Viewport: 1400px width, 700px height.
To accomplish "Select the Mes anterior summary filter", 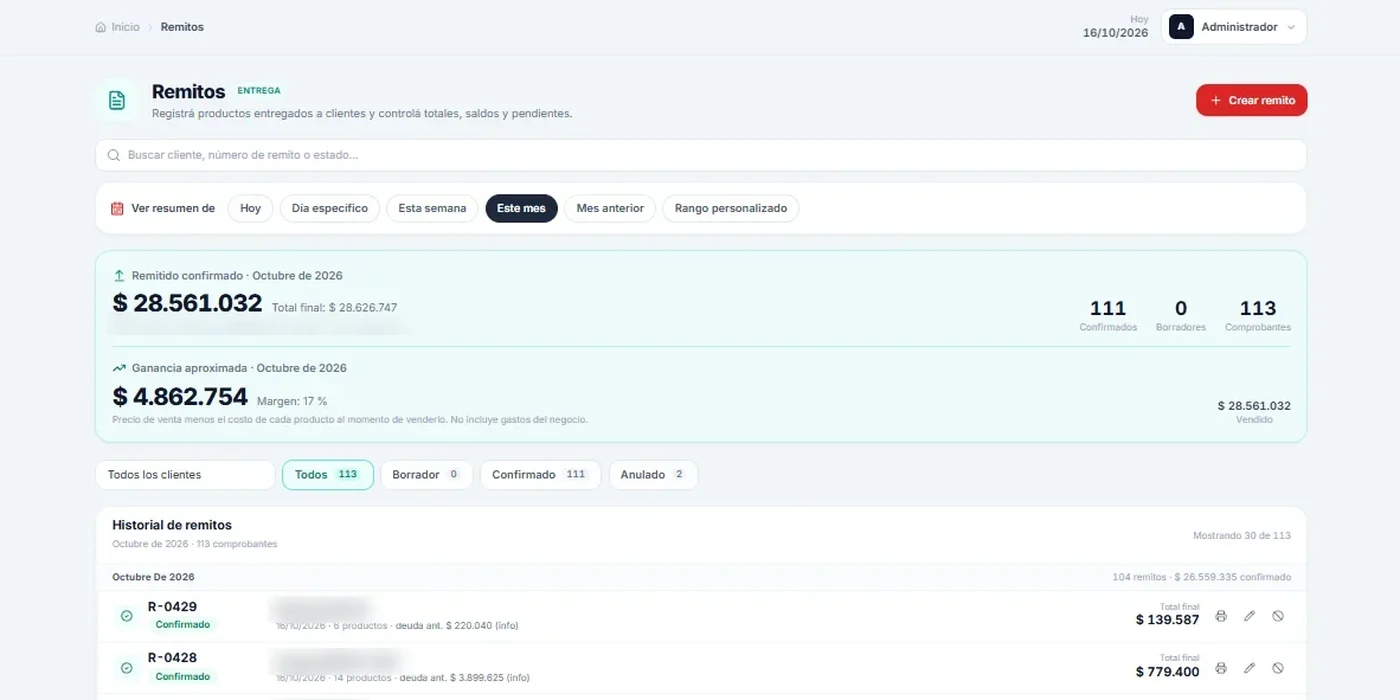I will coord(610,208).
